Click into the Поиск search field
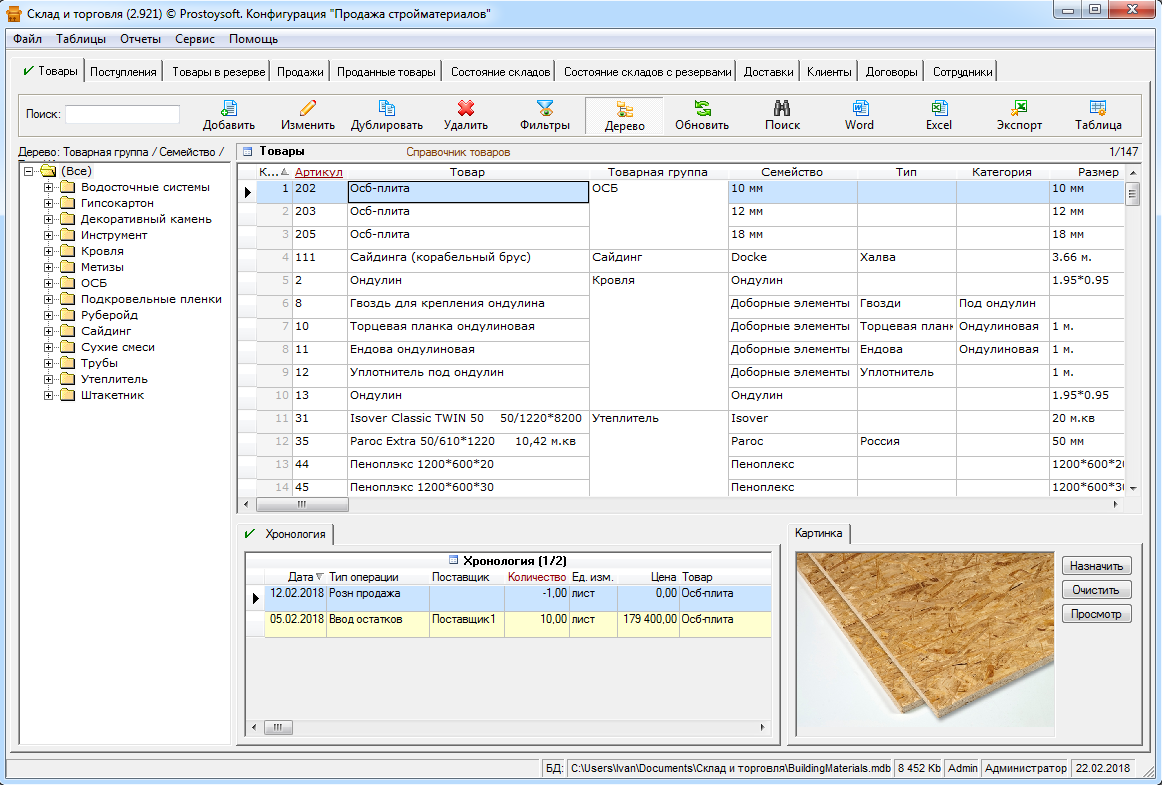1162x785 pixels. 122,114
